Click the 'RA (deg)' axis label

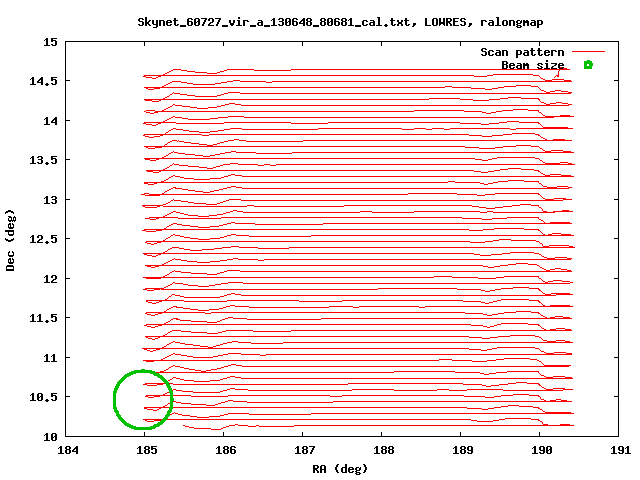pyautogui.click(x=340, y=469)
